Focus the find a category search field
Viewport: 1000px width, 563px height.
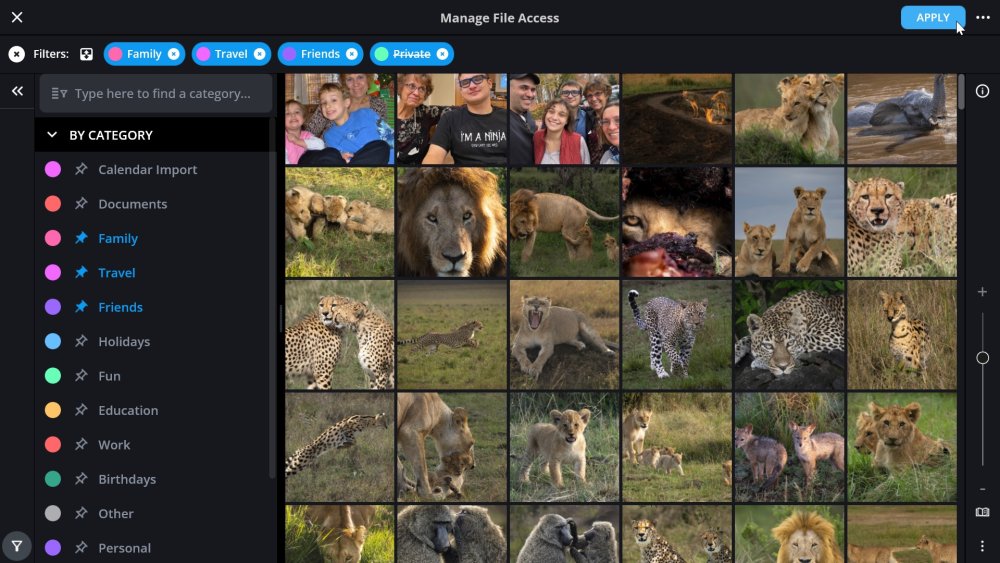tap(156, 93)
